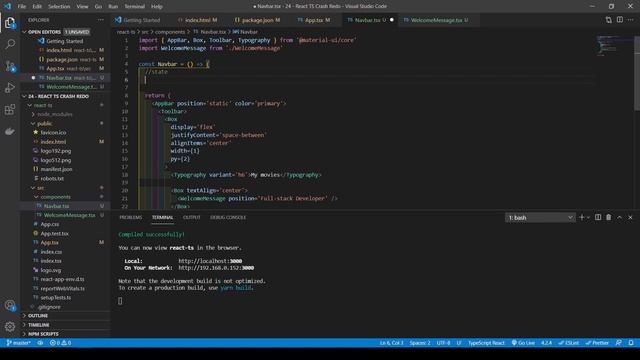Open changes icon in editor toolbar
This screenshot has width=640, height=360.
point(609,20)
